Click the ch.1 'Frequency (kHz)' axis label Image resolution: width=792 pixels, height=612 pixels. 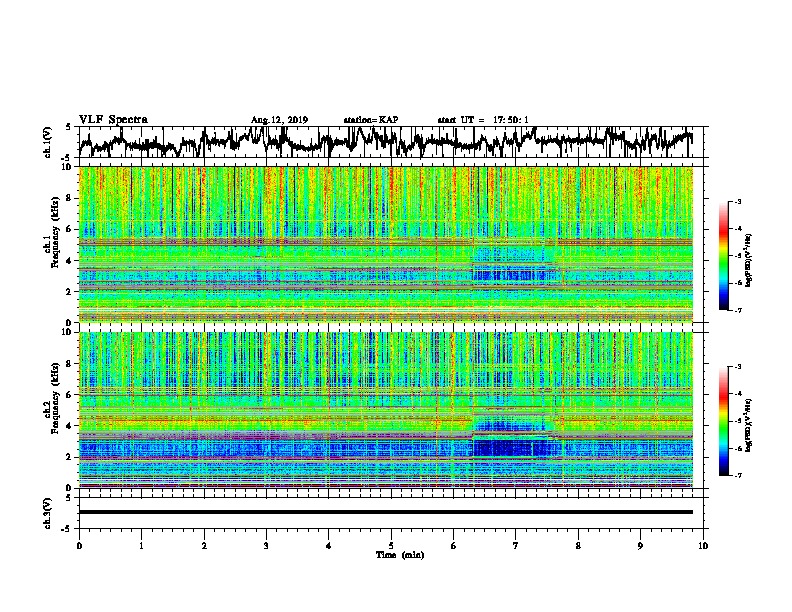point(55,233)
